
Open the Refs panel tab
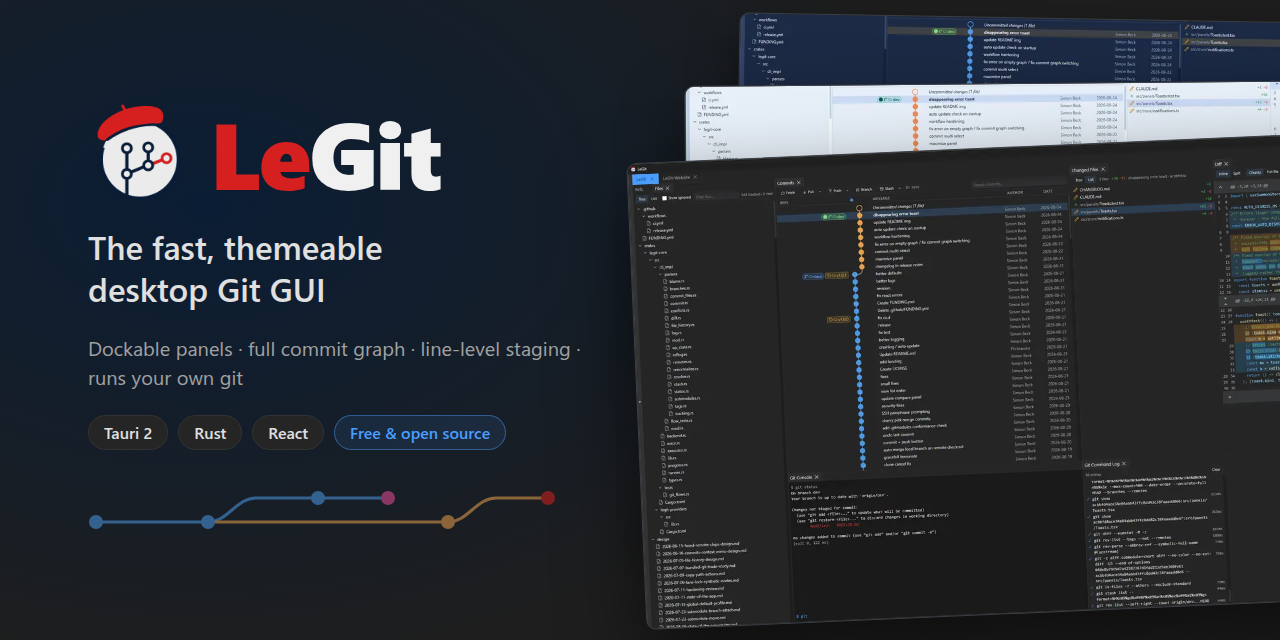point(639,189)
